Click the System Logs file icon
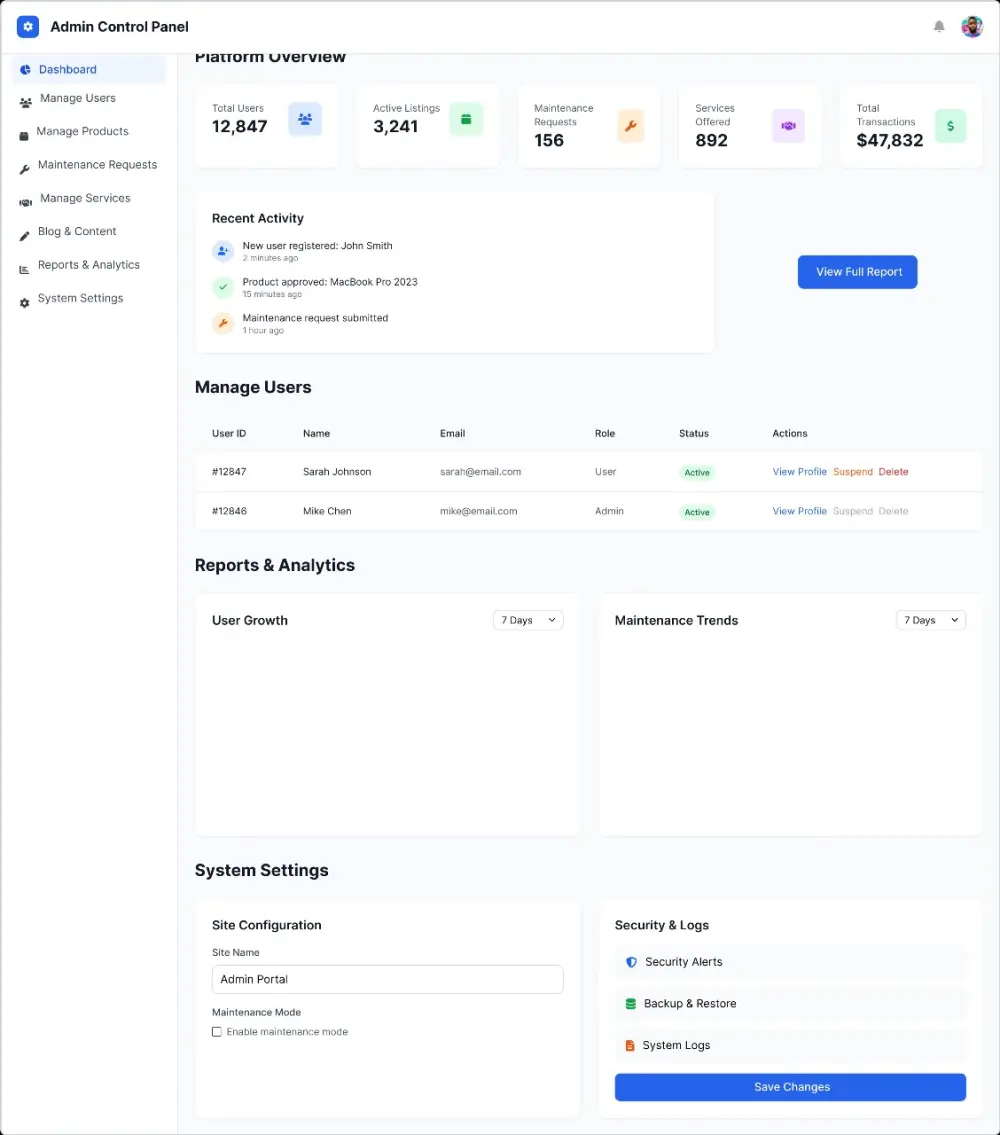Viewport: 1000px width, 1135px height. pyautogui.click(x=630, y=1045)
